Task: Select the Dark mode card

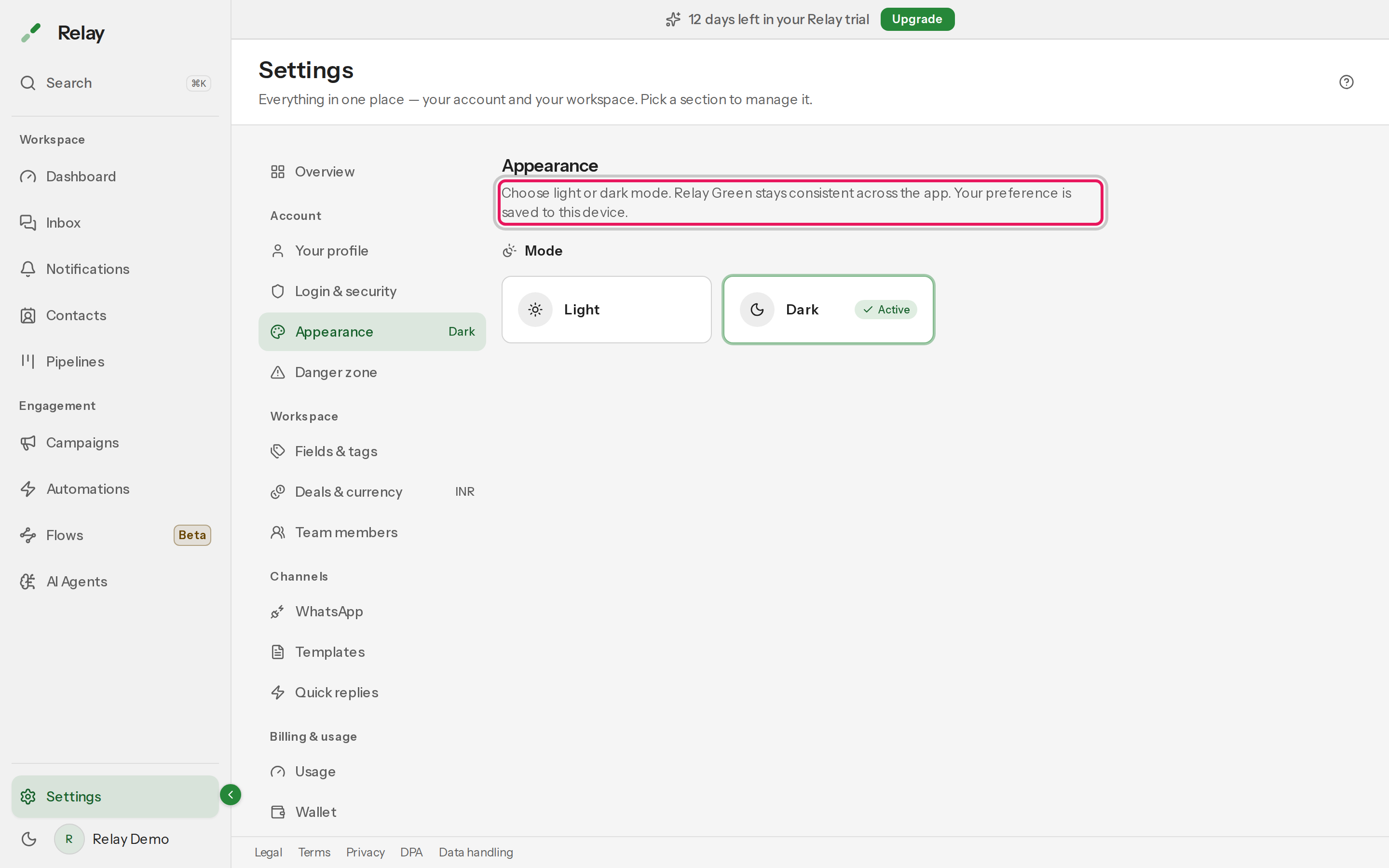Action: (x=828, y=310)
